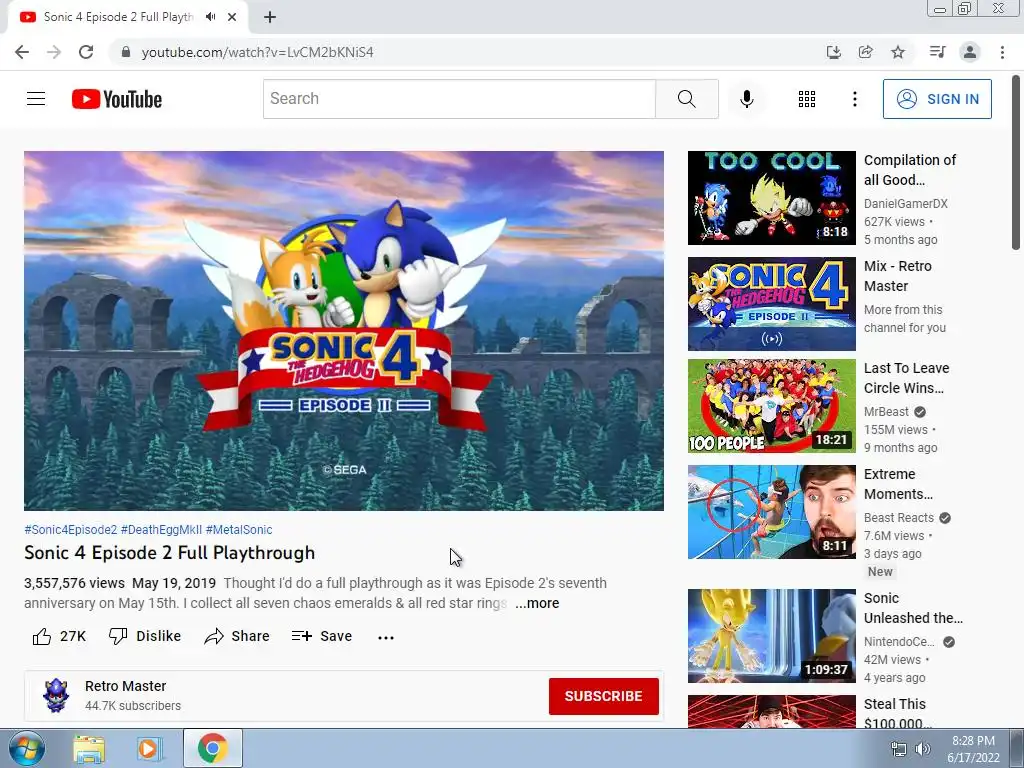Share this page from address bar

[x=865, y=52]
